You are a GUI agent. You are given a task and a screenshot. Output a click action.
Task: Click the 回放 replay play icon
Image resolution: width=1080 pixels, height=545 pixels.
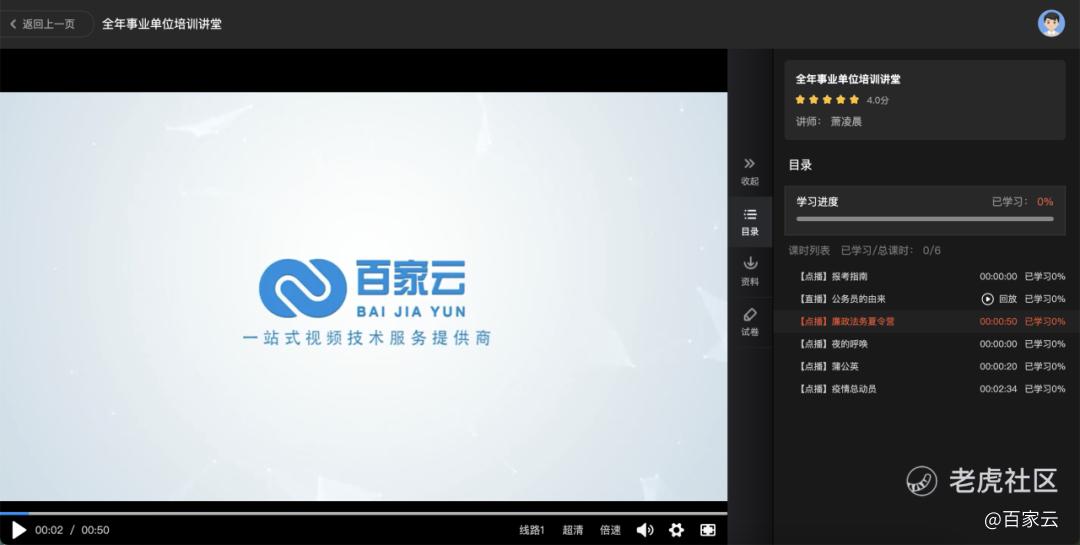988,299
